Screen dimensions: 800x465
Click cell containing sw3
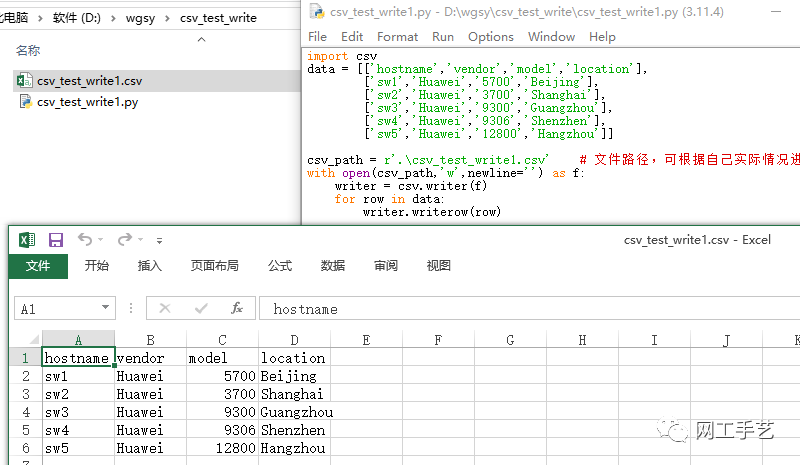point(78,412)
